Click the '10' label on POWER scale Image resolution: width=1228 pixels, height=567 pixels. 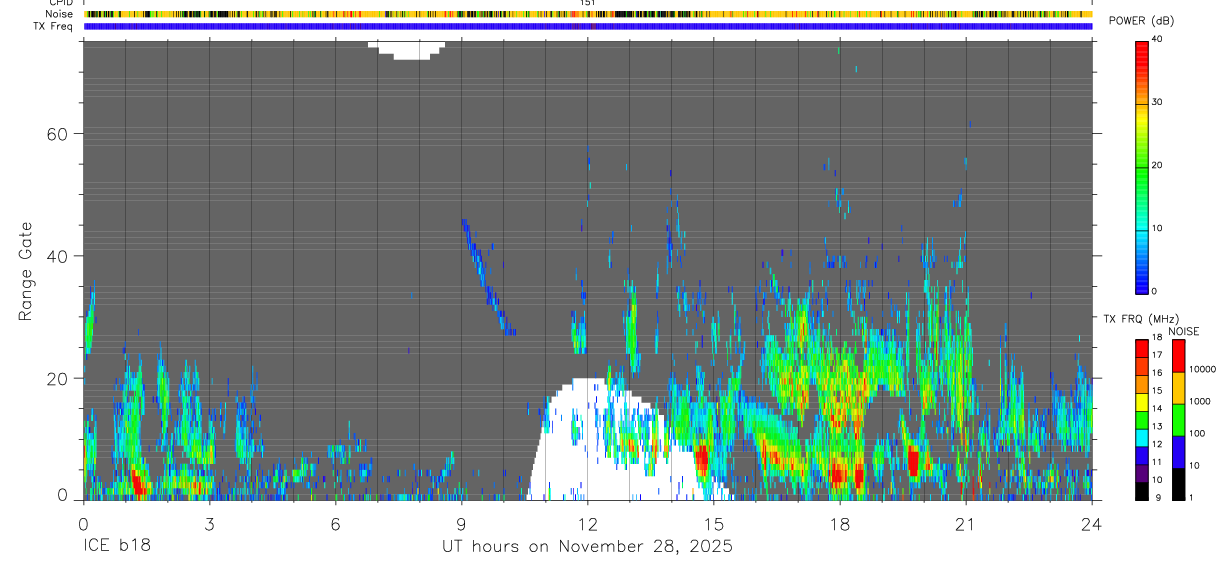[x=1157, y=228]
